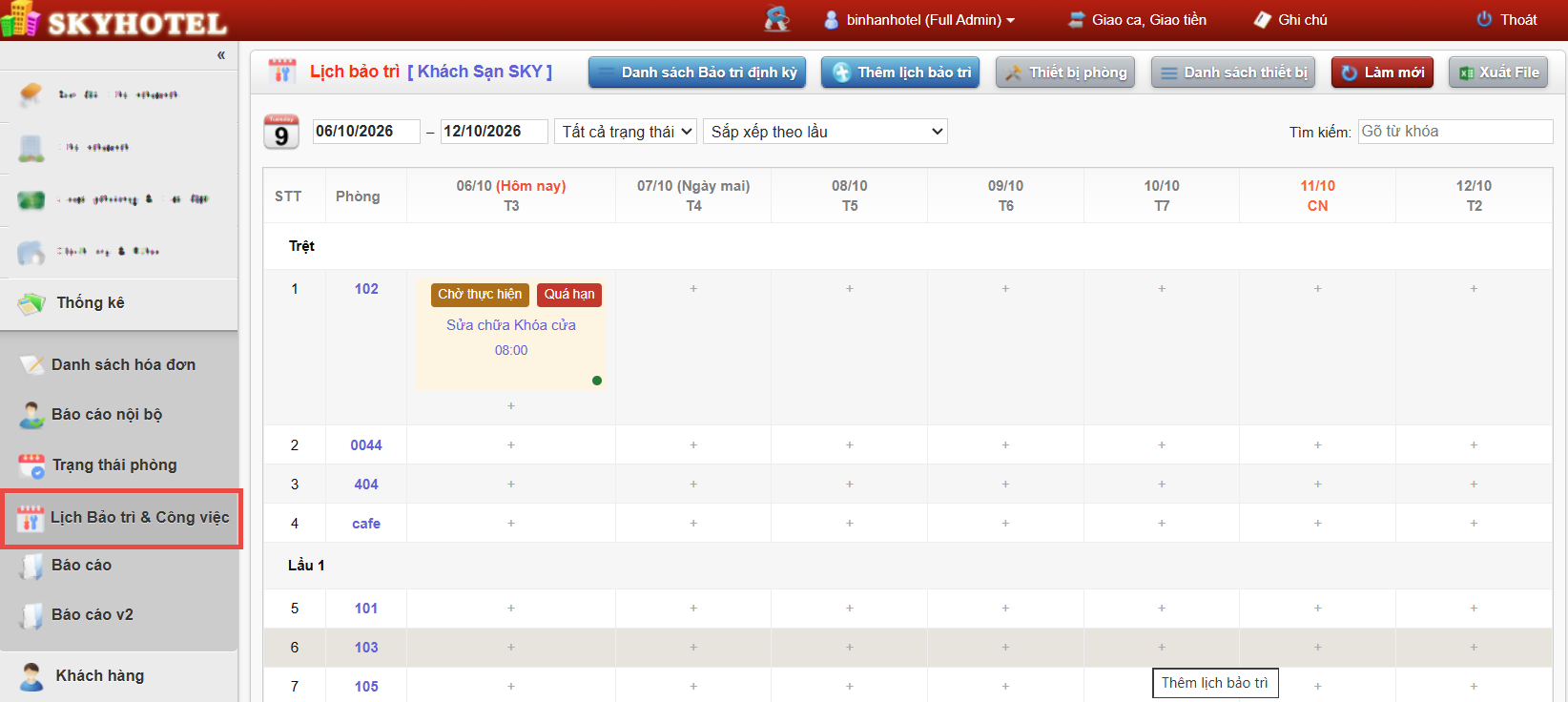Click plus below the room 102 task card

[511, 406]
